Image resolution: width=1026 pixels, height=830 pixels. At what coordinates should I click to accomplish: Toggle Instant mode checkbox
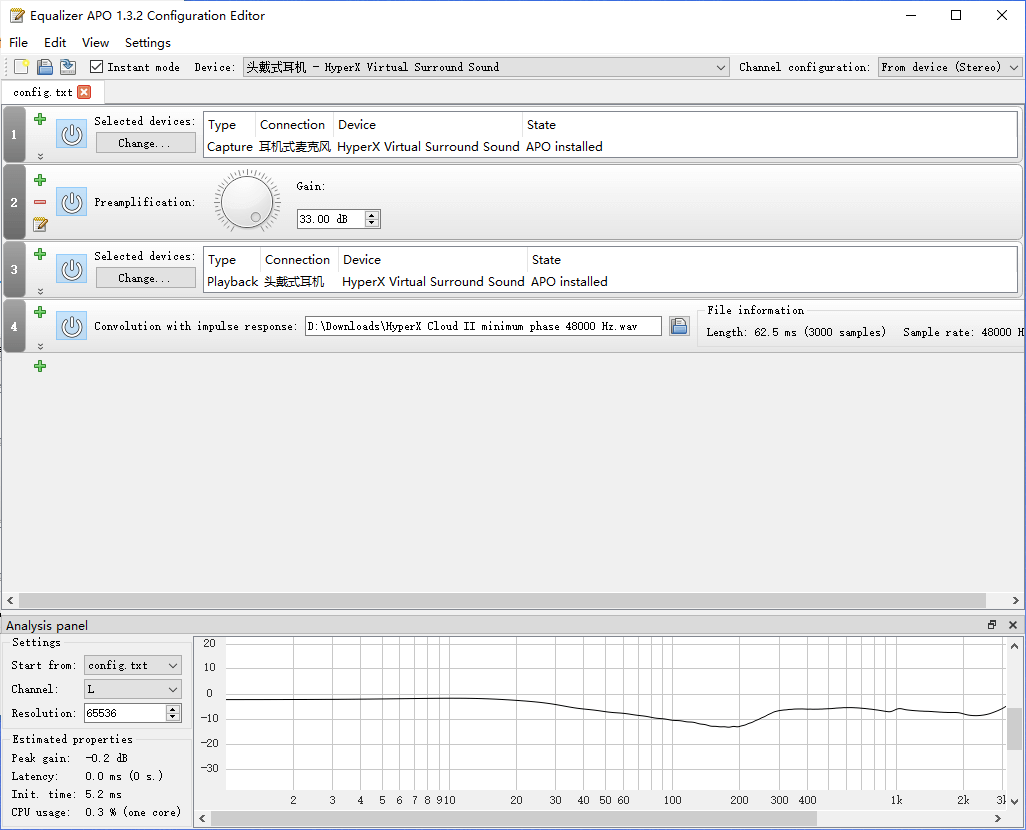[95, 66]
